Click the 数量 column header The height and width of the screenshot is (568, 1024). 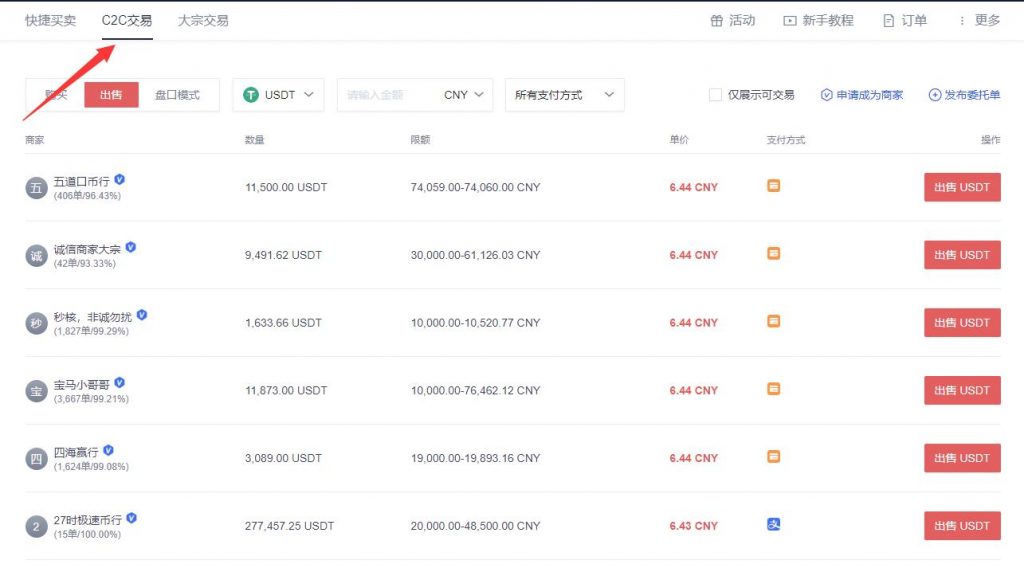(254, 140)
